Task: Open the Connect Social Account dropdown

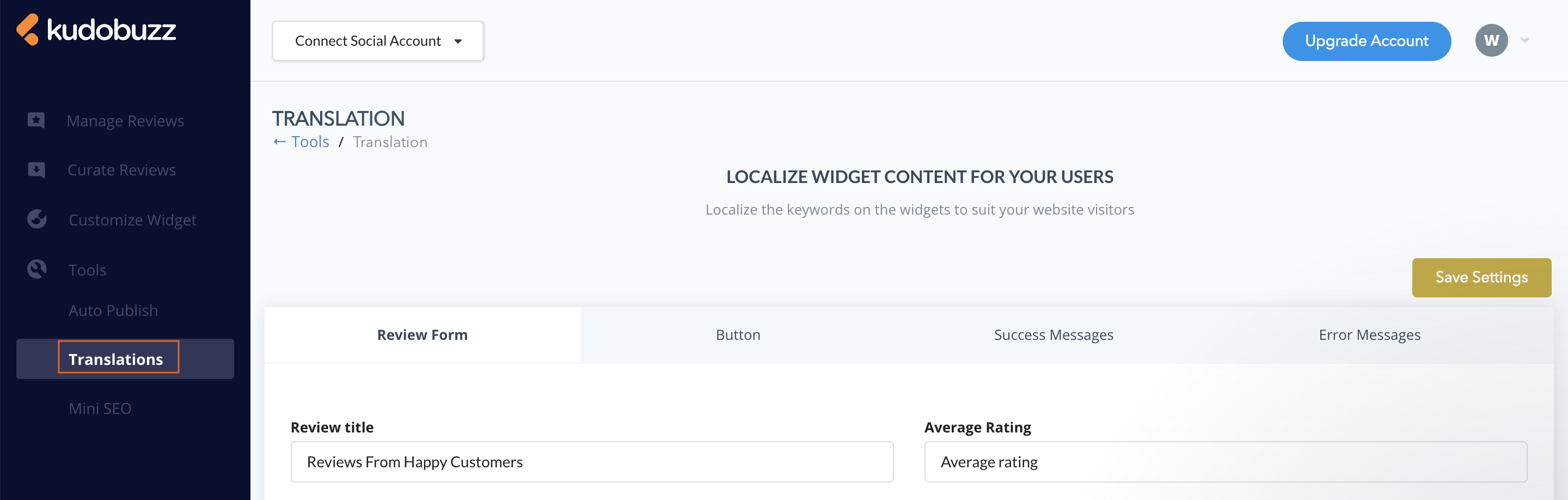Action: (x=378, y=41)
